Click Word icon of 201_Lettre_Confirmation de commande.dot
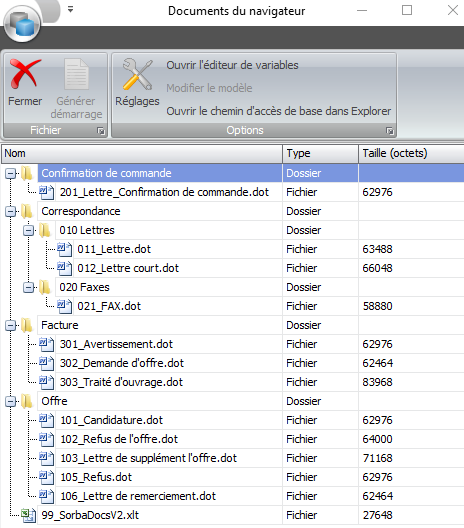The width and height of the screenshot is (464, 528). click(46, 192)
